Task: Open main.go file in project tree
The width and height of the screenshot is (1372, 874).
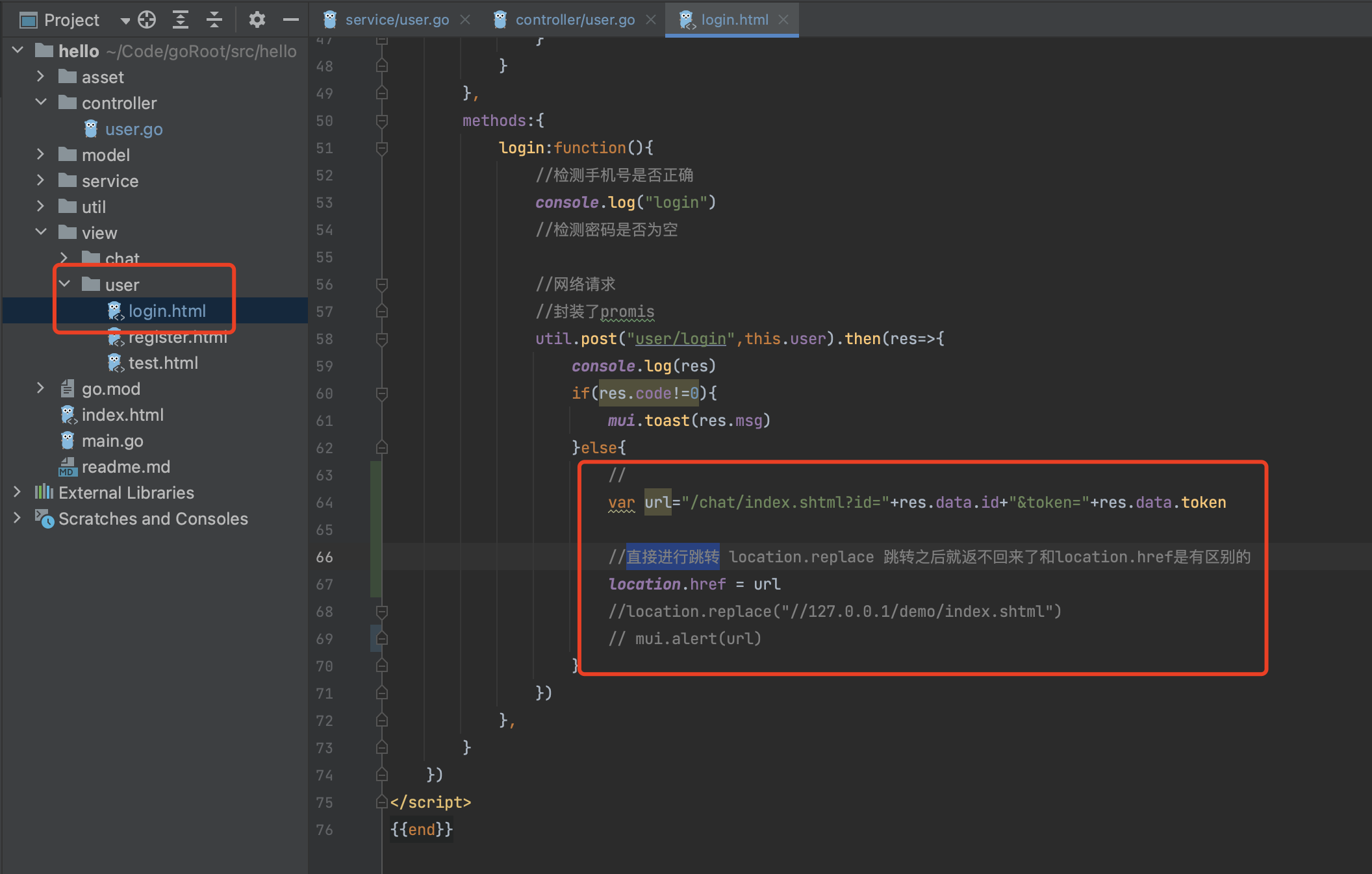Action: (x=112, y=441)
